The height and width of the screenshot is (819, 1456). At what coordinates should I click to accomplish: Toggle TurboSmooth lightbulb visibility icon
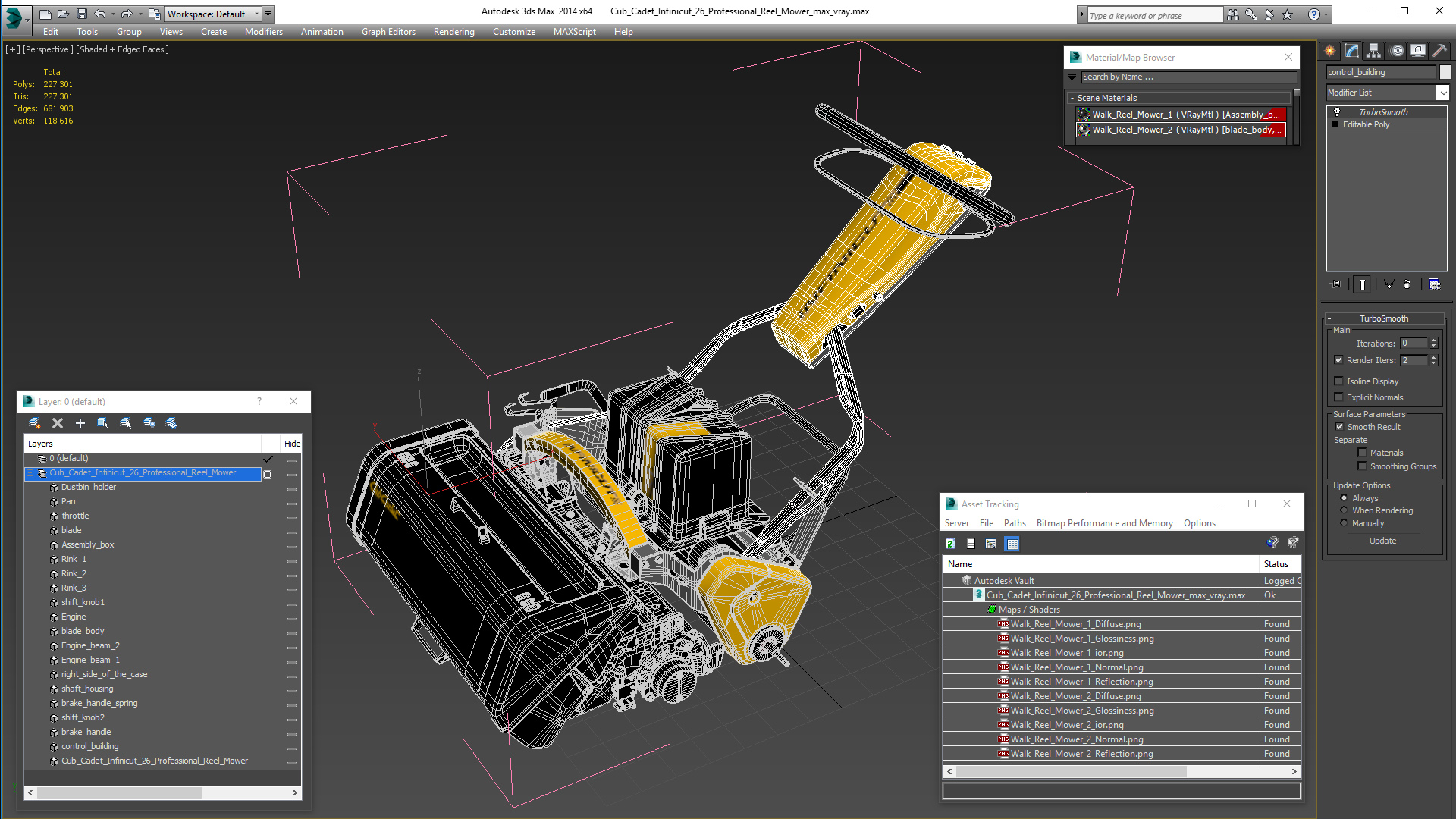1336,111
